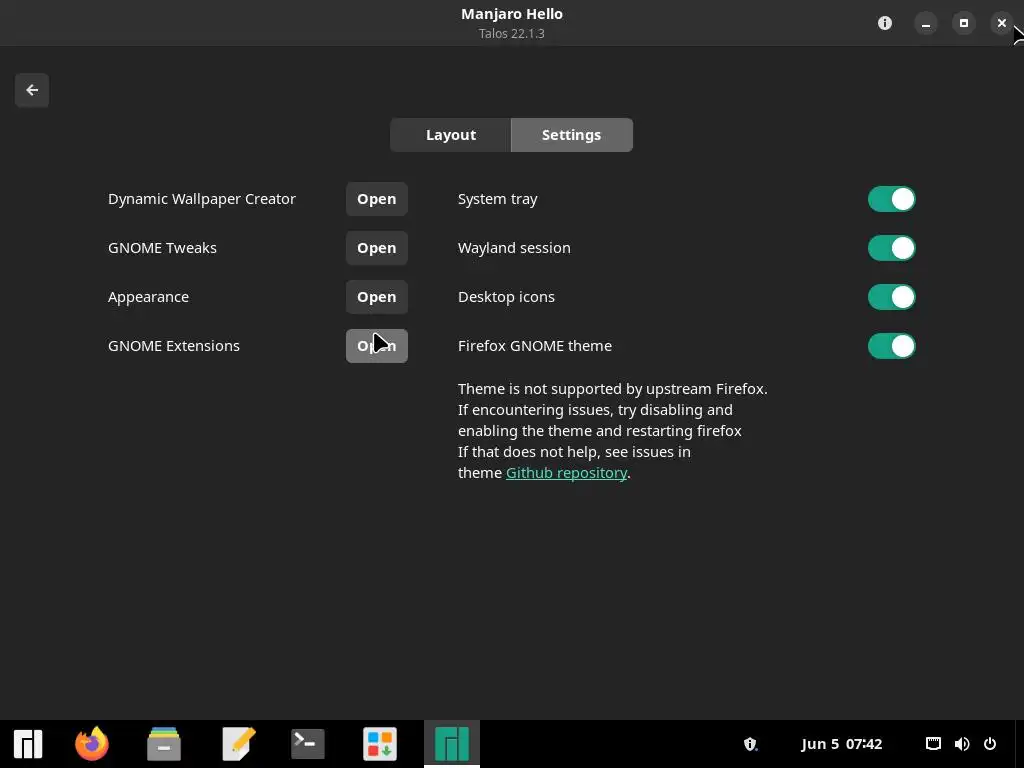Open the file manager from the taskbar

point(164,744)
